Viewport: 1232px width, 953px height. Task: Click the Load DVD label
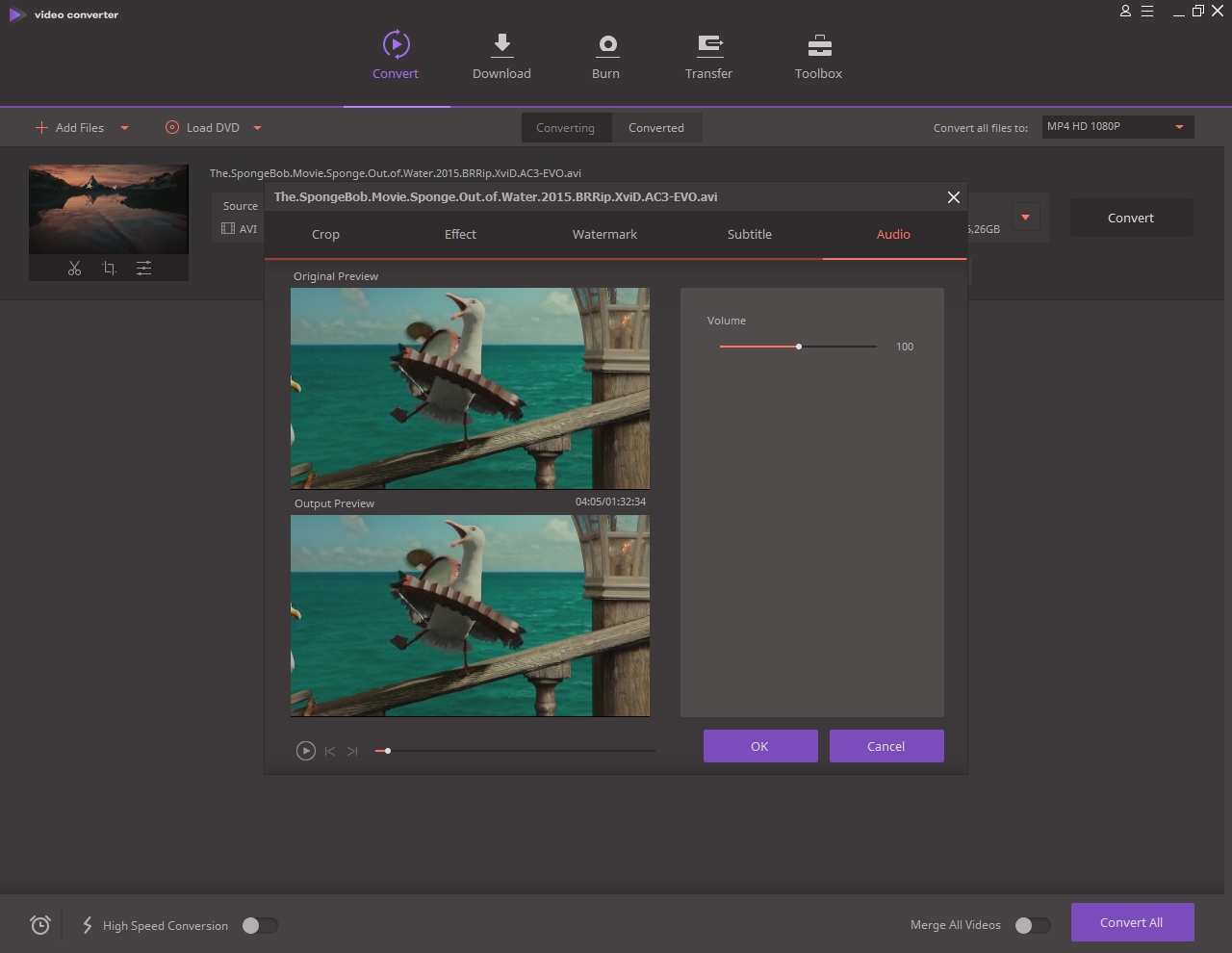213,127
